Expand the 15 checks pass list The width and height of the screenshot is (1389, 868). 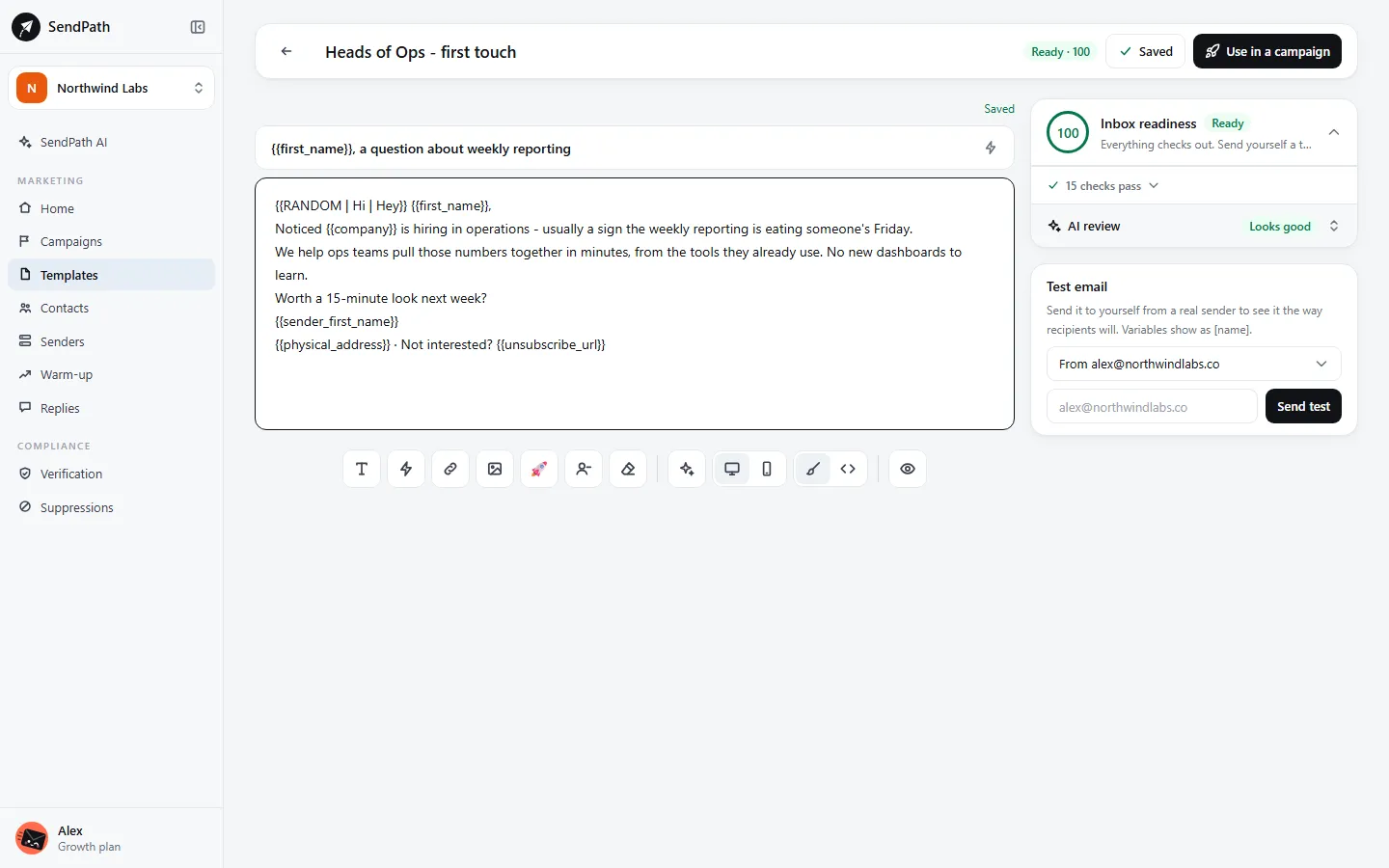pos(1103,186)
